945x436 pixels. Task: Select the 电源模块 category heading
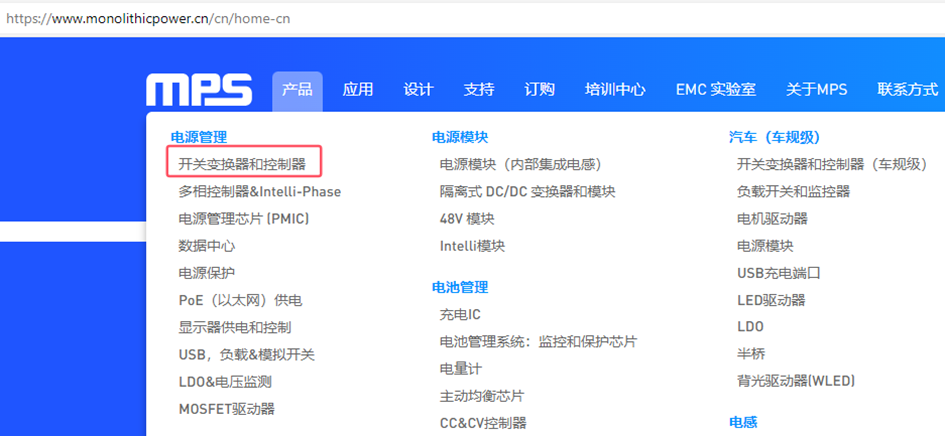460,137
